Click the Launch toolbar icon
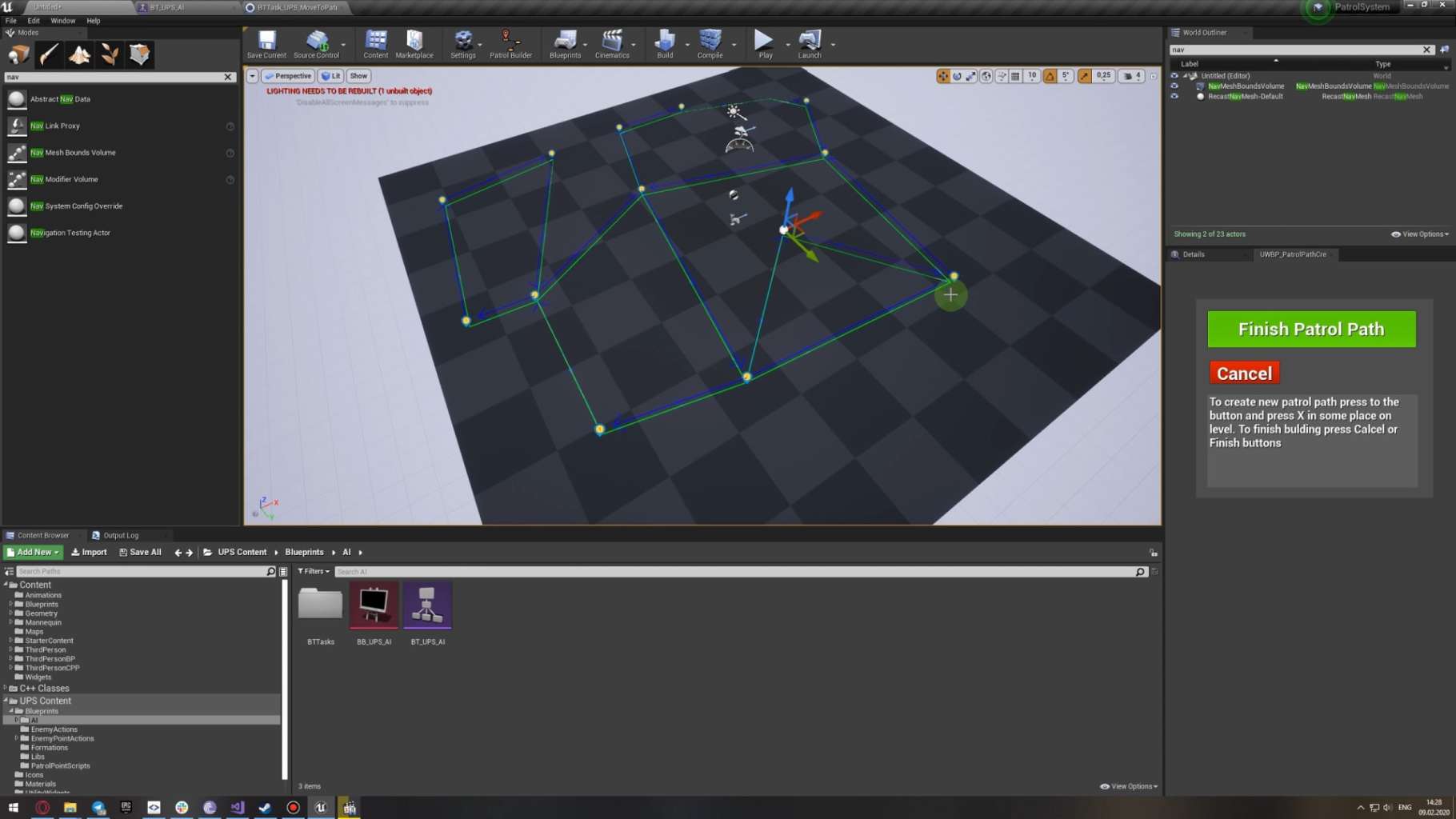The height and width of the screenshot is (819, 1456). (810, 44)
